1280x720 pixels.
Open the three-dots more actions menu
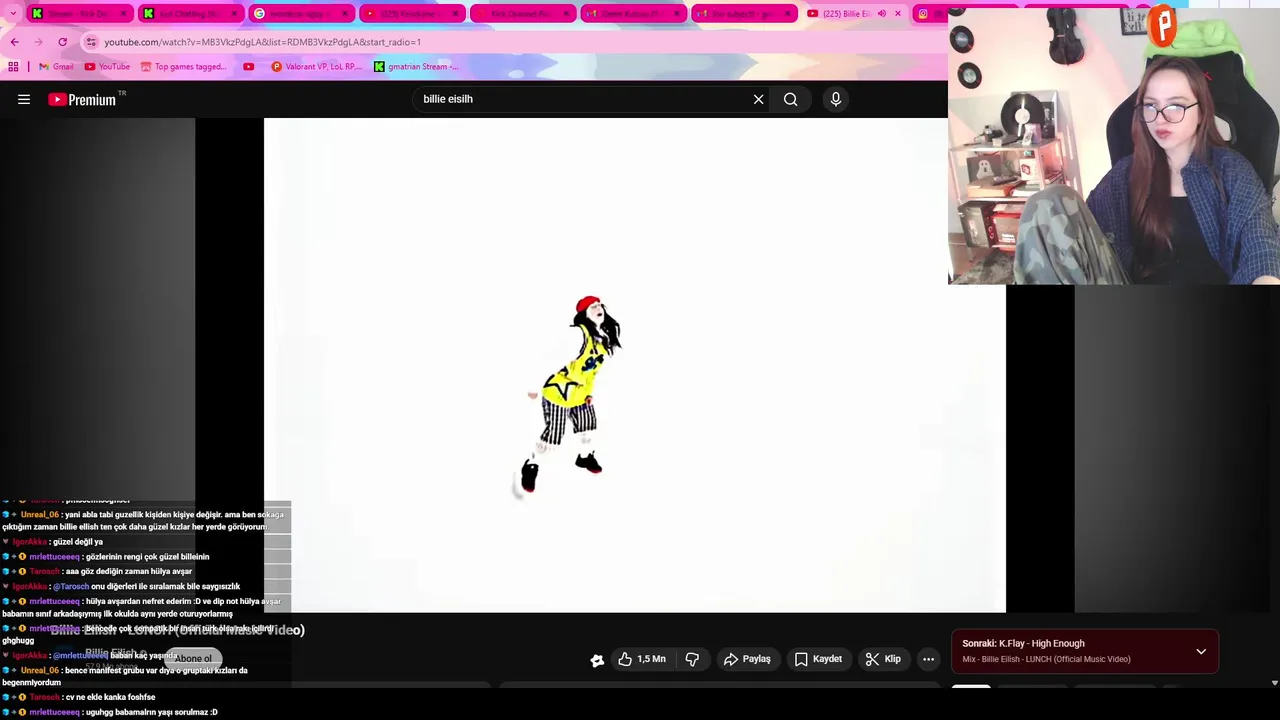click(928, 659)
